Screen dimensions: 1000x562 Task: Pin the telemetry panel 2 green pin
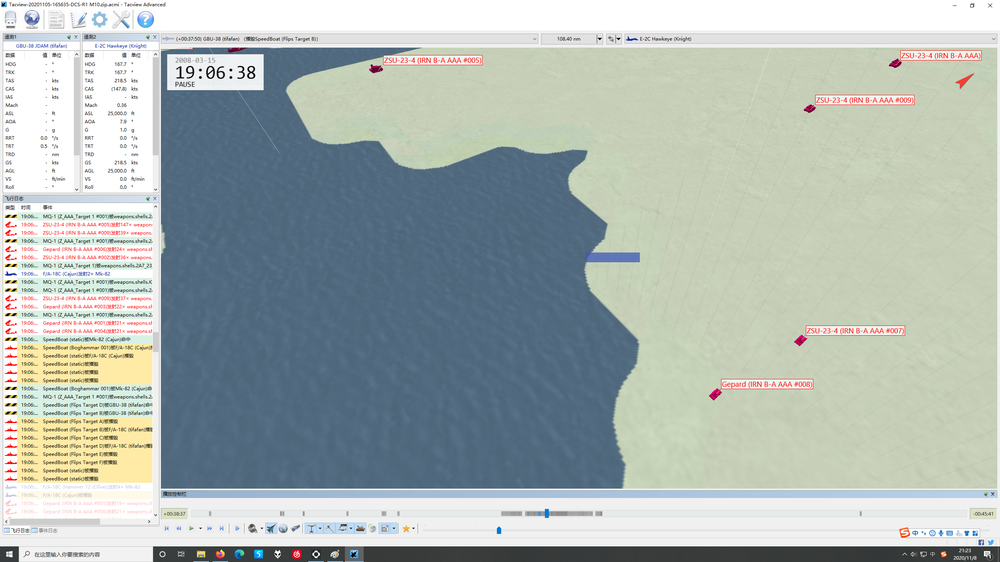(x=148, y=37)
